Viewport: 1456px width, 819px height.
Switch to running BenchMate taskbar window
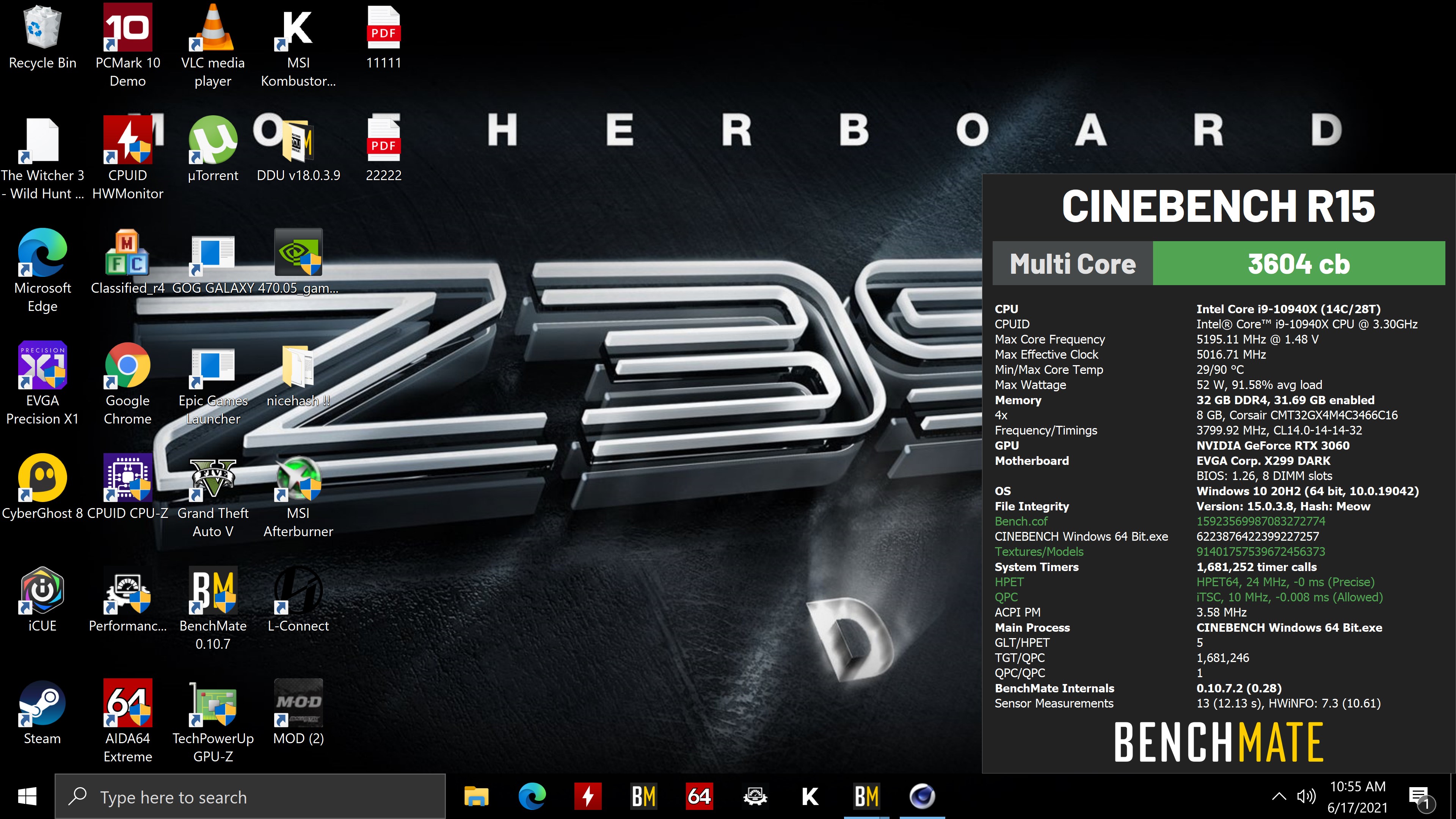pyautogui.click(x=866, y=796)
